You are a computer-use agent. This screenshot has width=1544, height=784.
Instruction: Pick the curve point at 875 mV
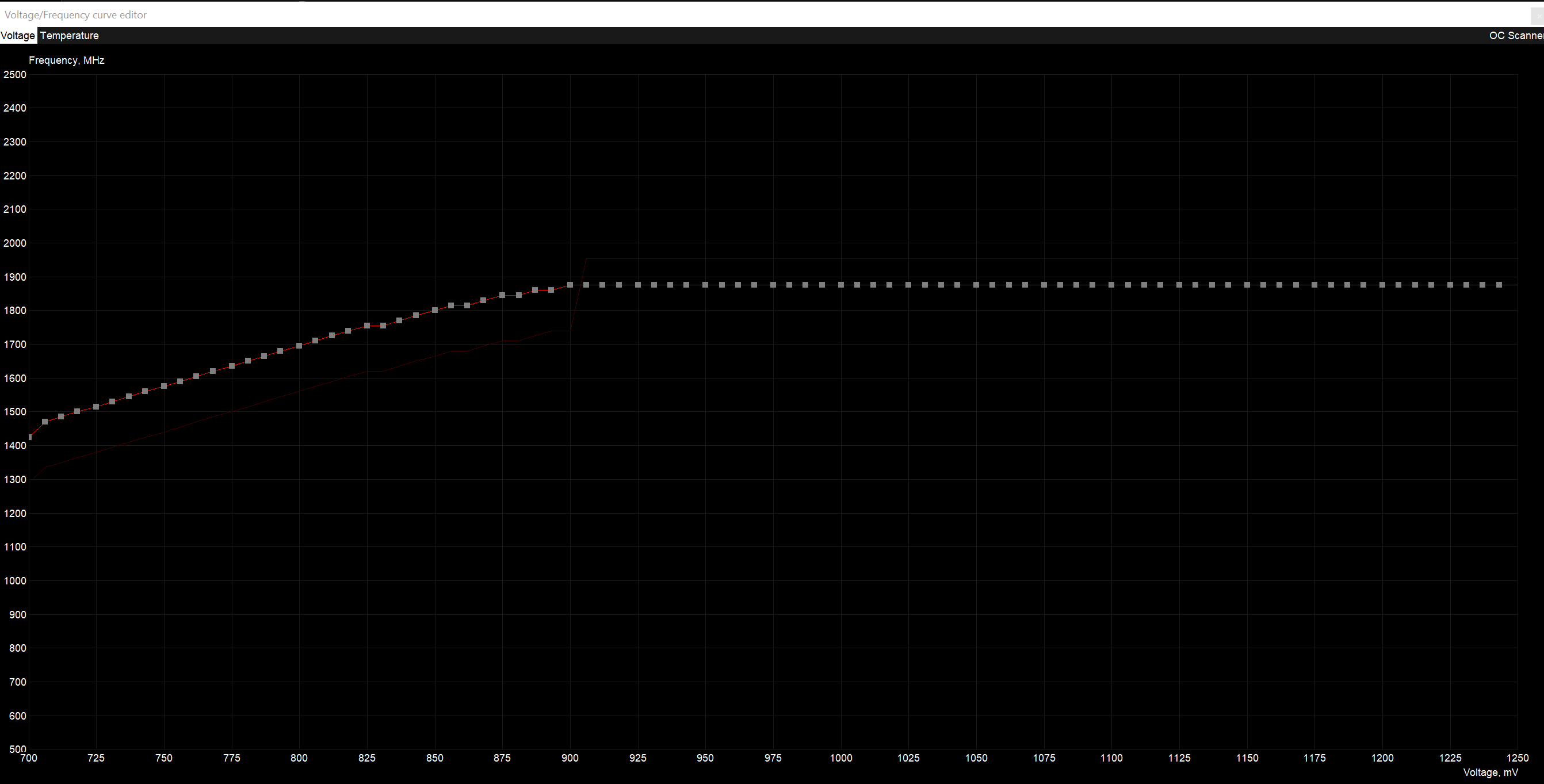(x=502, y=295)
